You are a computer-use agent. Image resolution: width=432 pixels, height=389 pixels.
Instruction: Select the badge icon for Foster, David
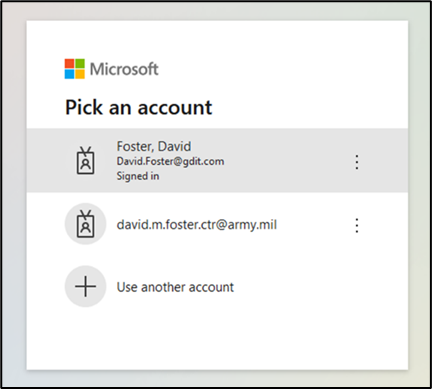click(x=86, y=161)
